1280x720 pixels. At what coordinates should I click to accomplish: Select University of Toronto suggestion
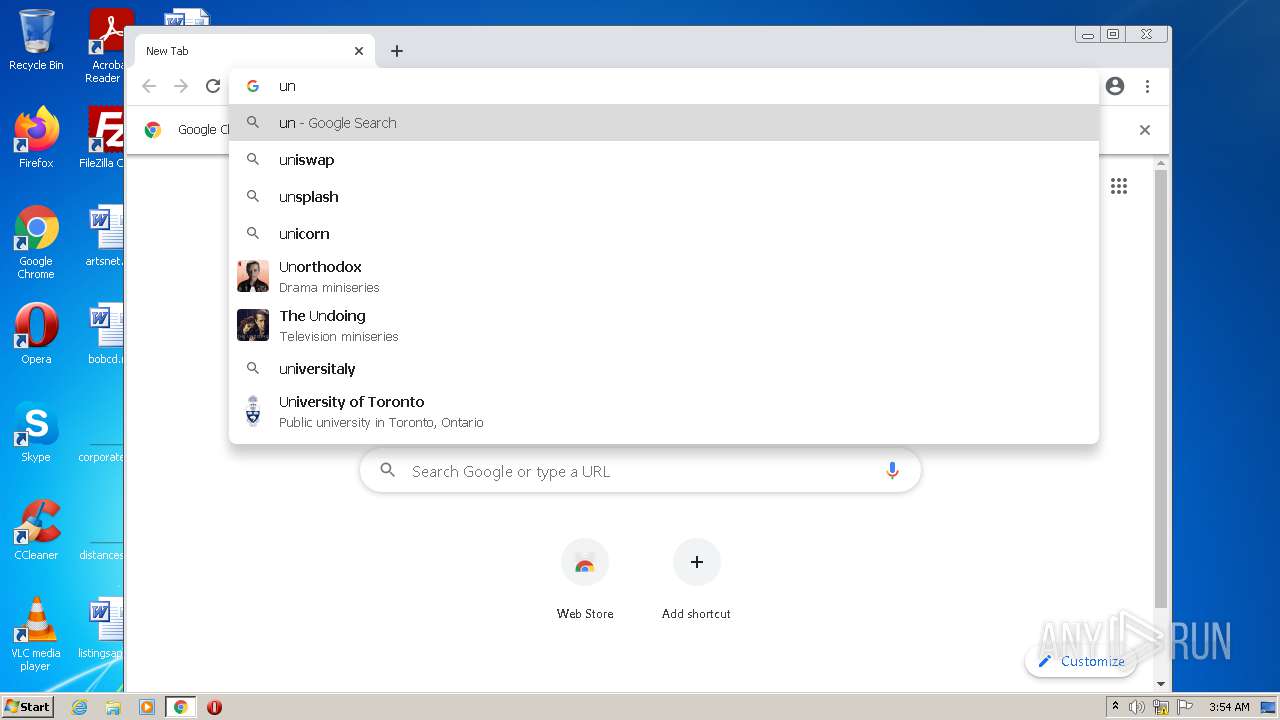point(664,411)
